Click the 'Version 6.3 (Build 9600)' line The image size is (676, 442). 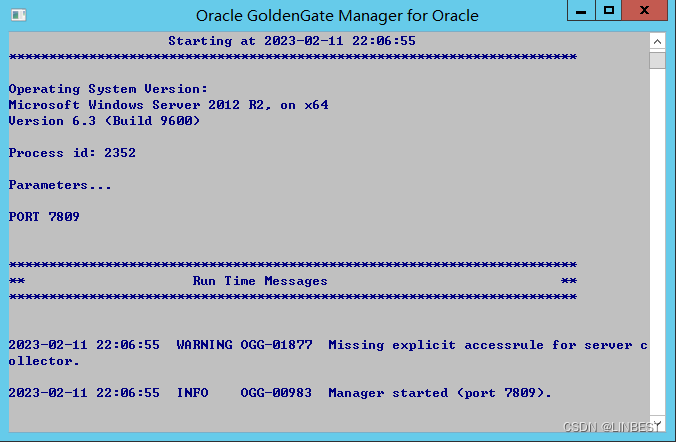[x=104, y=121]
